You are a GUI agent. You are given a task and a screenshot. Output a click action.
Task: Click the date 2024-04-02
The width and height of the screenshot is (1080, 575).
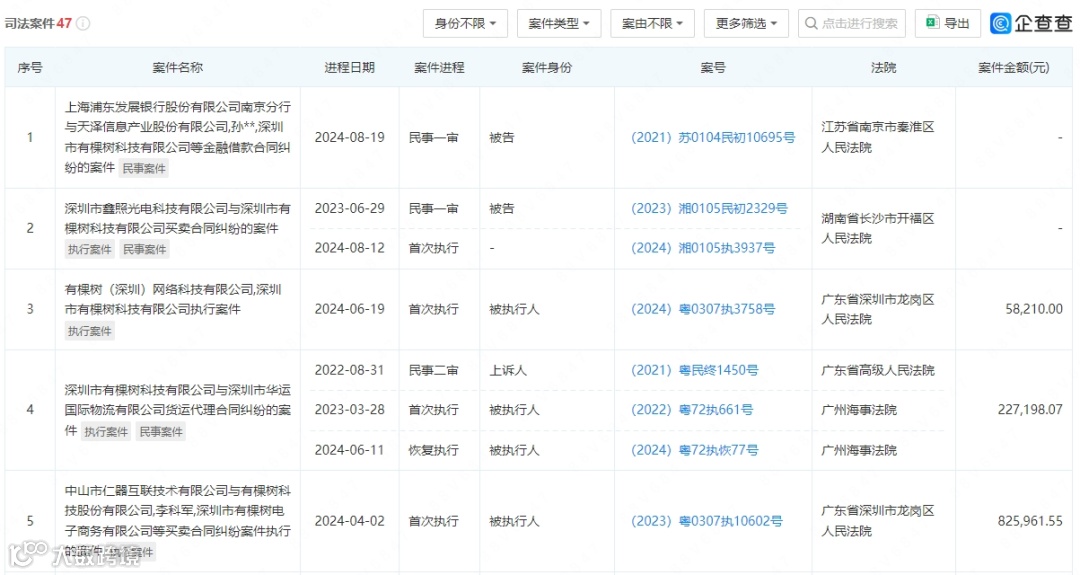point(349,521)
